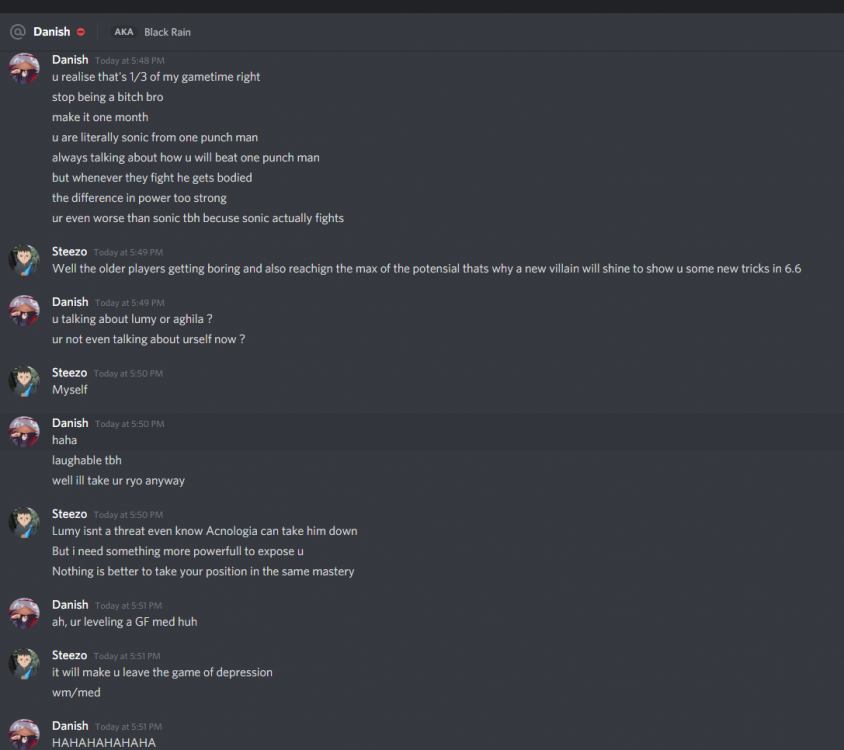
Task: Click the Danish username above 'haha'
Action: coord(70,423)
